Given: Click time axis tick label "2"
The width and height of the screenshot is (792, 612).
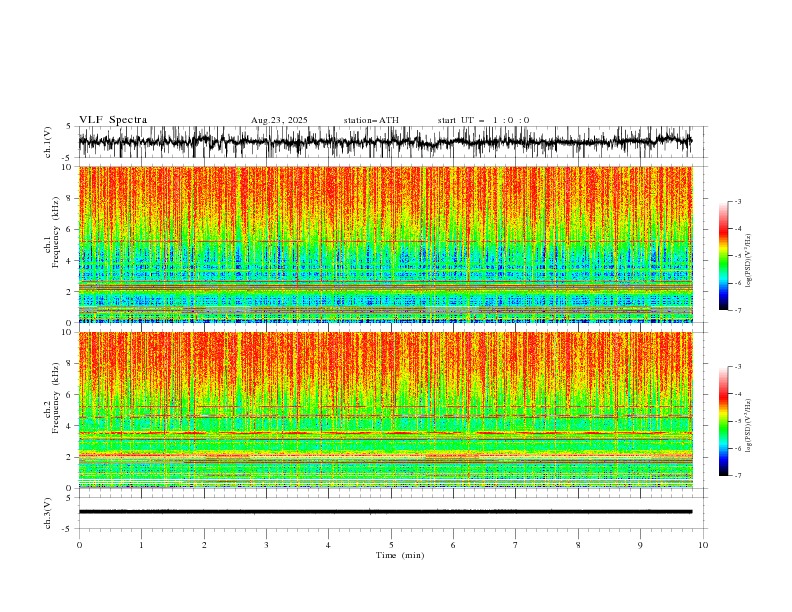Looking at the screenshot, I should [204, 545].
